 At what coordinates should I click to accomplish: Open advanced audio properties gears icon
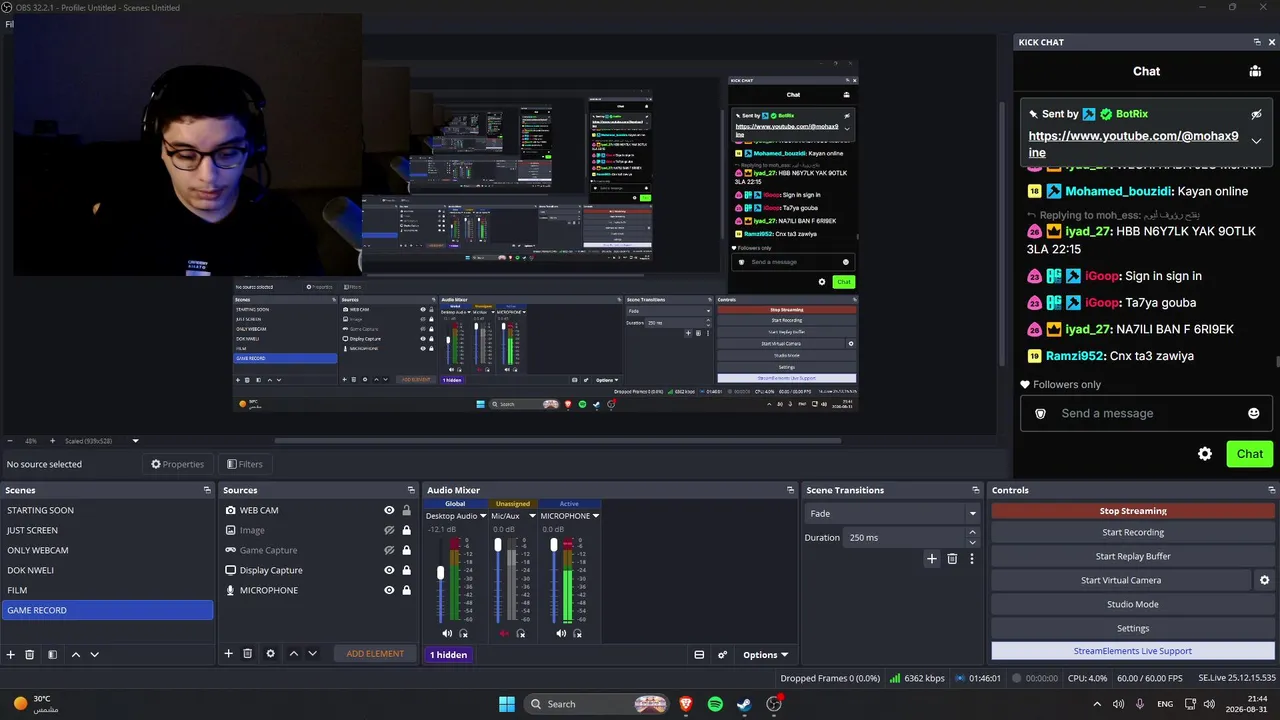click(x=723, y=655)
